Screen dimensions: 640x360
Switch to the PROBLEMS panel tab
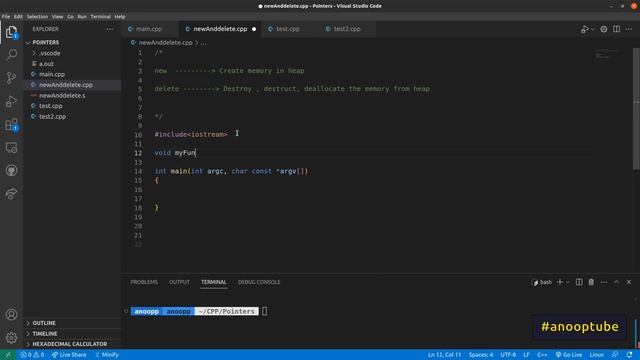144,282
